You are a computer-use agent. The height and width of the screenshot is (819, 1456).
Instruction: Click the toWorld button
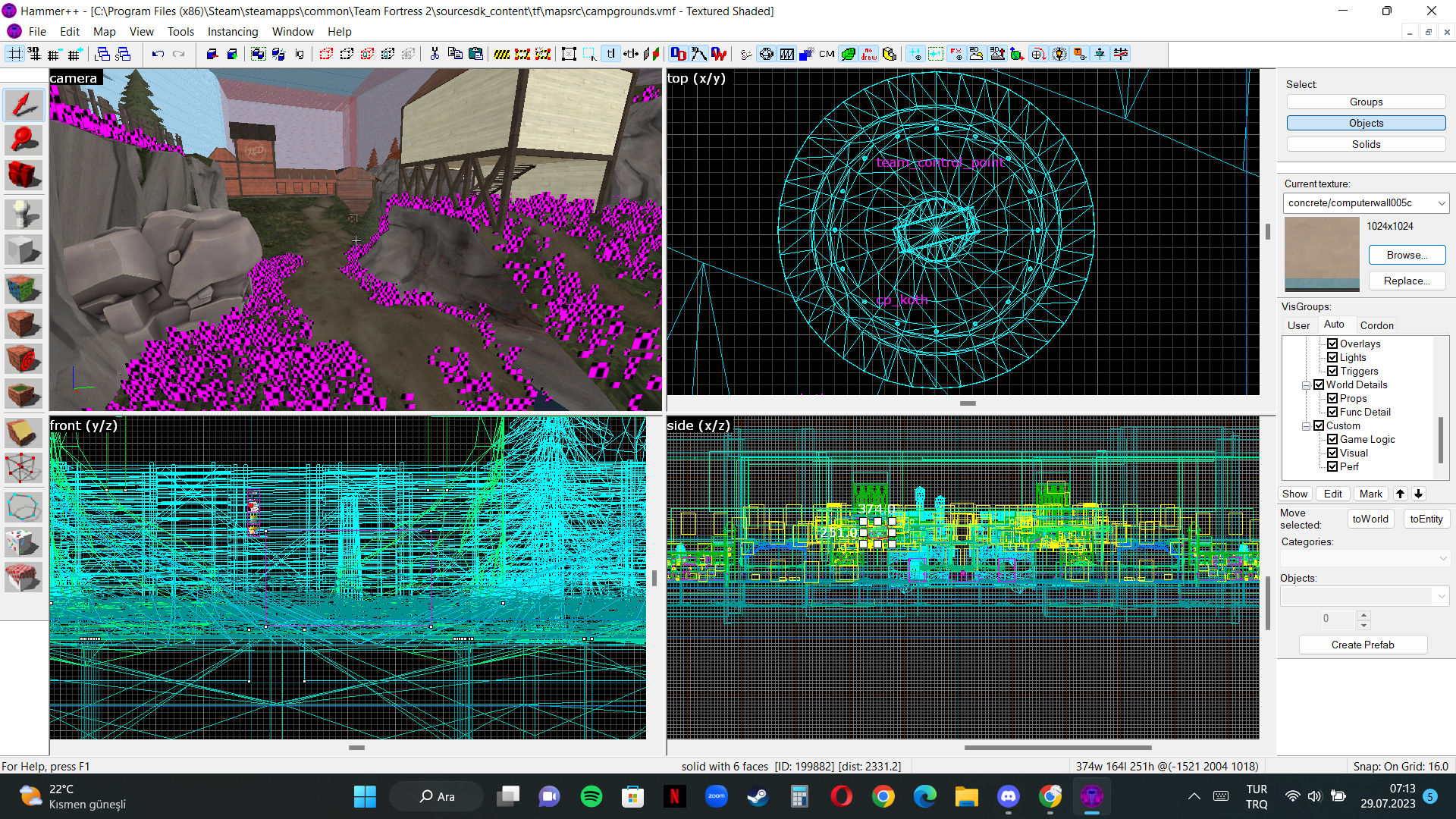click(x=1370, y=519)
